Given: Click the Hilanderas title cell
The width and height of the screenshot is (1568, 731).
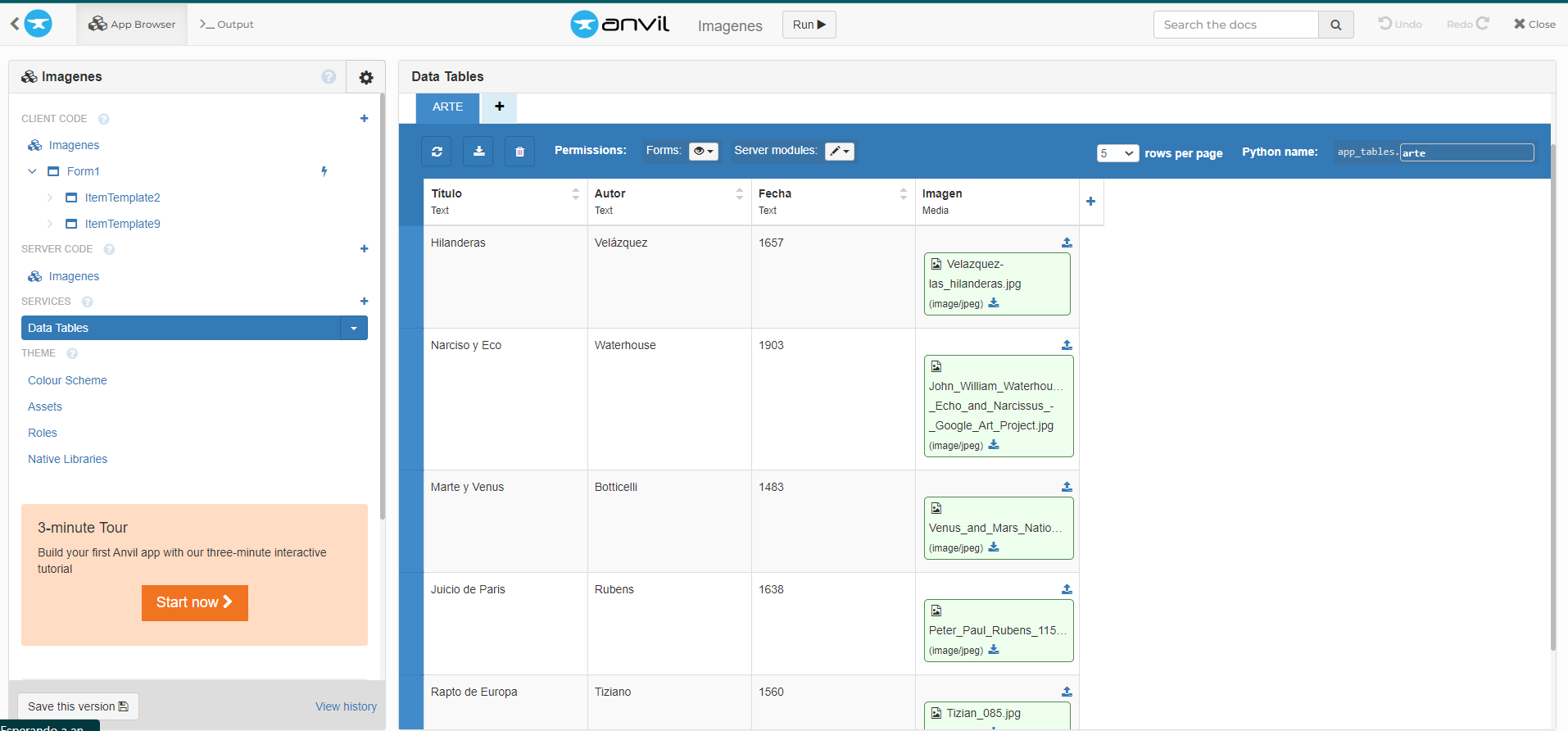Looking at the screenshot, I should click(505, 277).
